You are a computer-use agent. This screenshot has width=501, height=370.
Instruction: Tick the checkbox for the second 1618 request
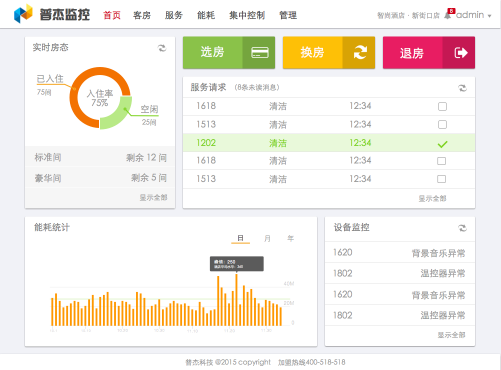(x=442, y=161)
